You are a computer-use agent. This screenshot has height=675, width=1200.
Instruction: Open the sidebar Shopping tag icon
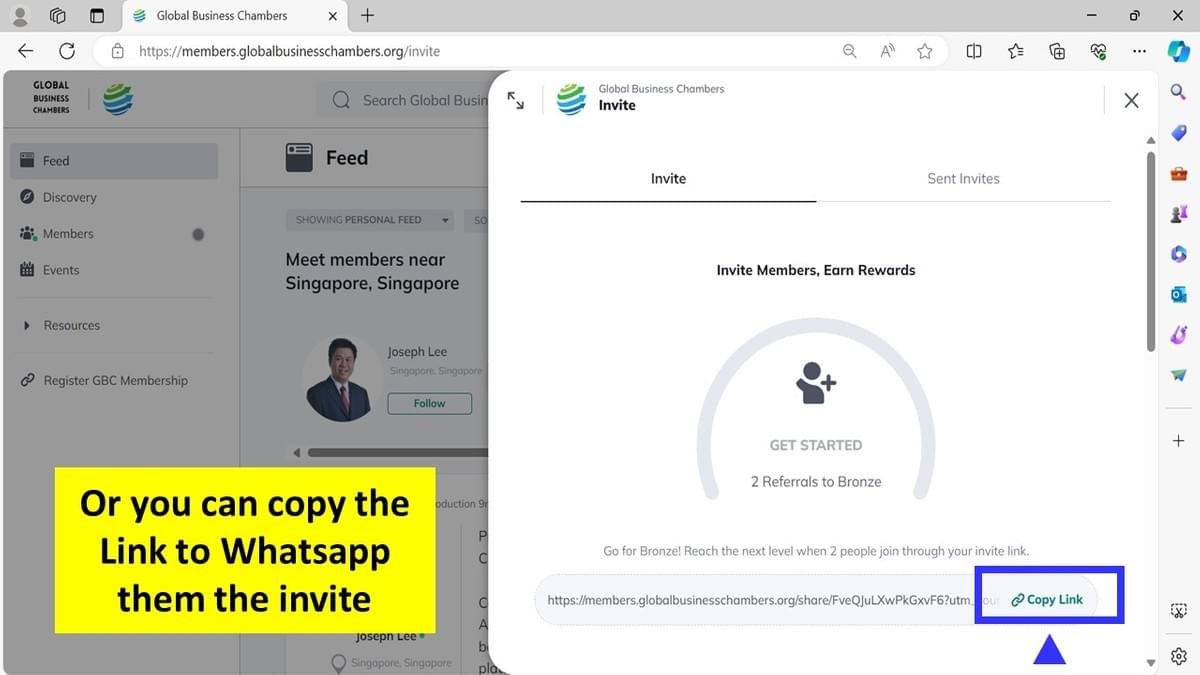1178,133
